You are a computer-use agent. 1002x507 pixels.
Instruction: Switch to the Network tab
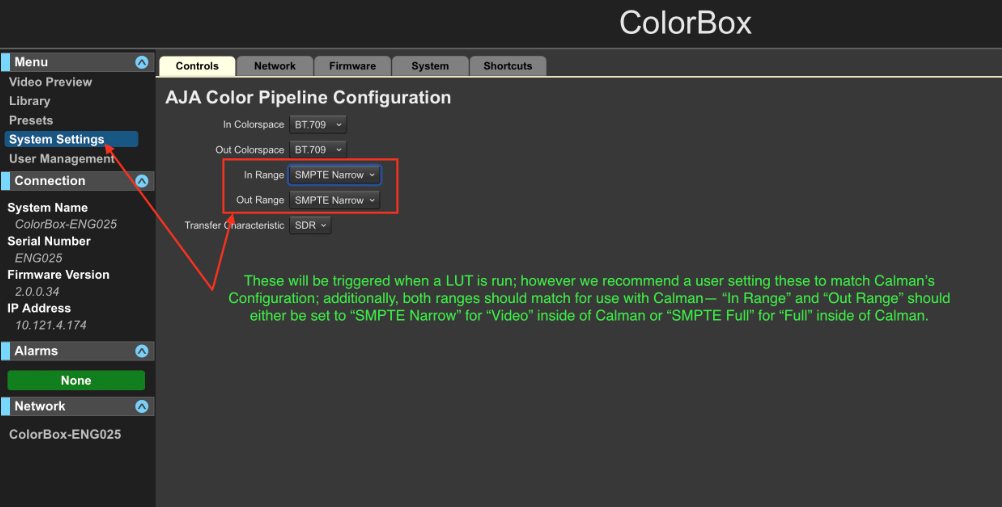275,66
